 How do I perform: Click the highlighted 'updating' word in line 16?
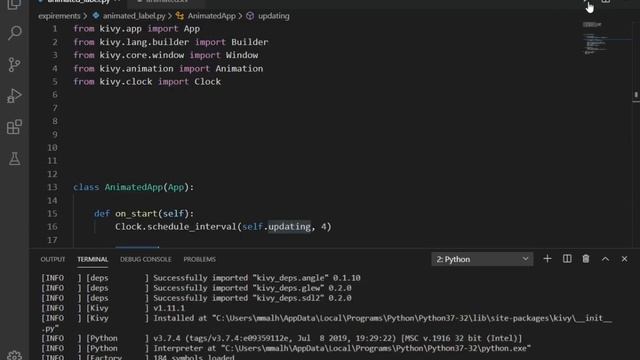point(289,227)
